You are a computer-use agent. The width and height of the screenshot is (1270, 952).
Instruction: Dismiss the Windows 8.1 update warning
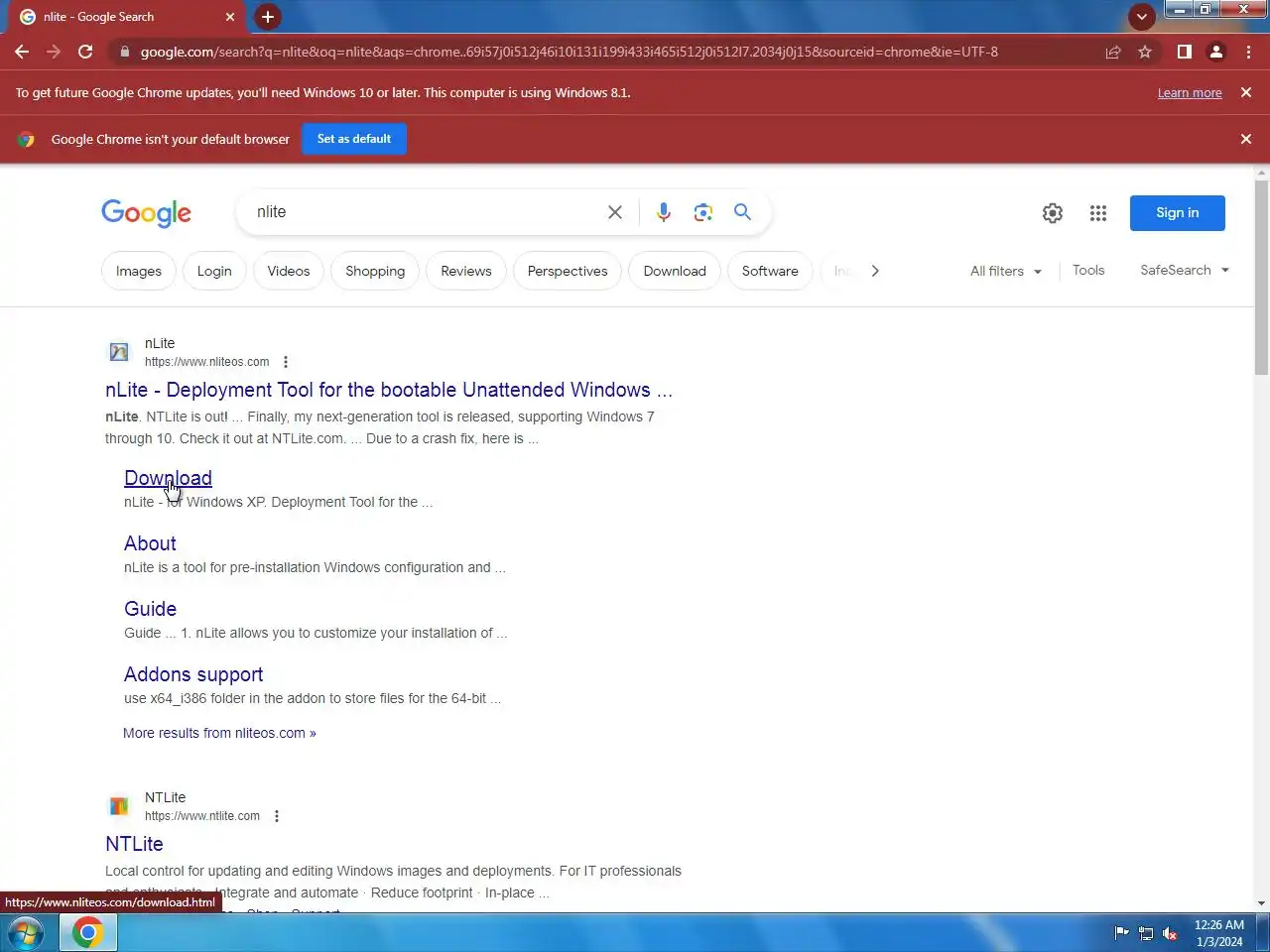pos(1246,92)
